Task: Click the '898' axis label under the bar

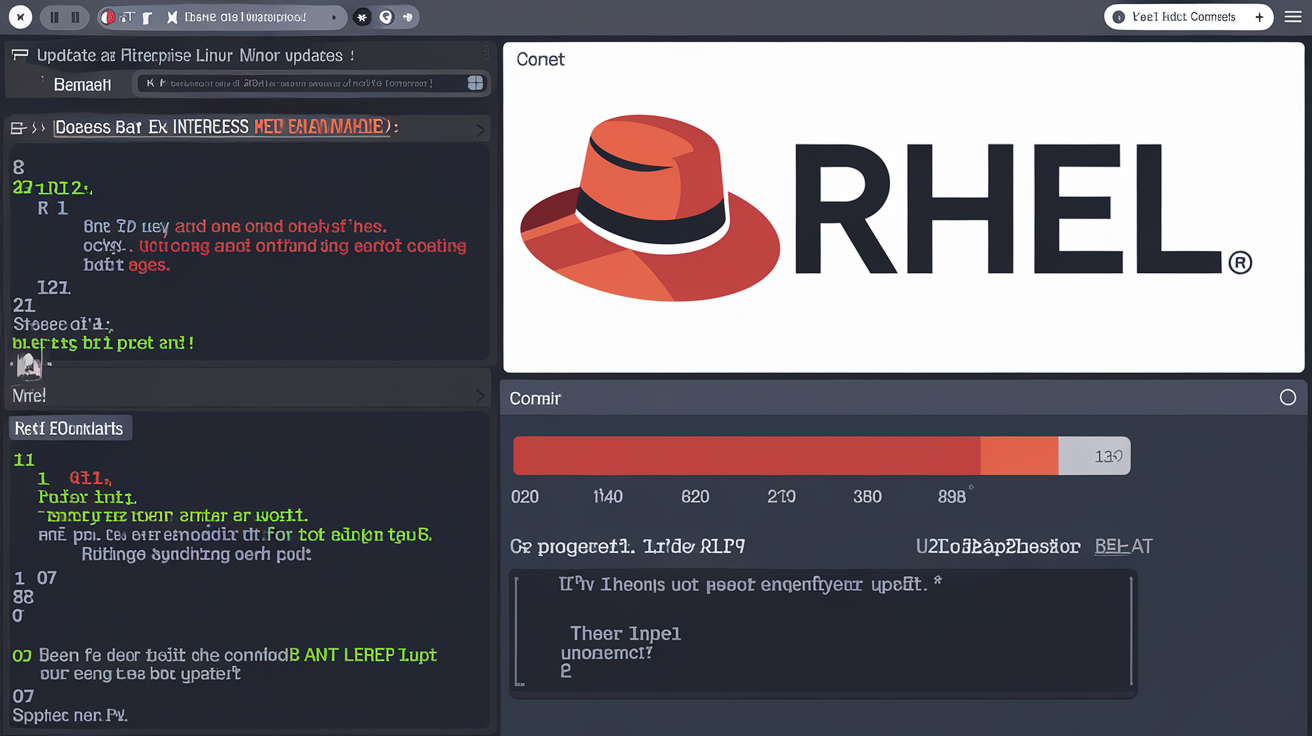Action: pyautogui.click(x=952, y=496)
